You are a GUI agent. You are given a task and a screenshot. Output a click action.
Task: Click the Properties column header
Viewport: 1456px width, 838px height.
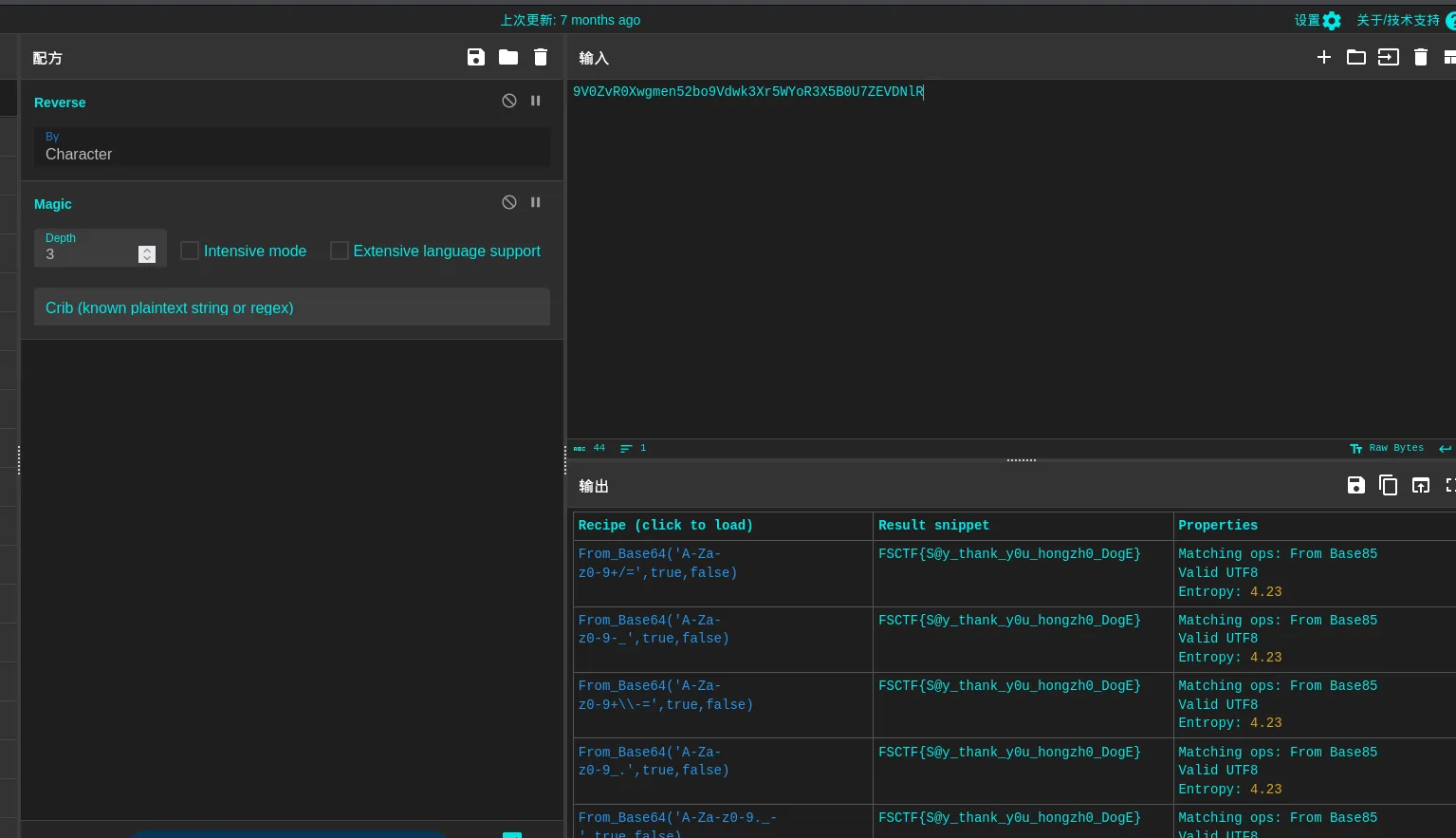click(1218, 525)
